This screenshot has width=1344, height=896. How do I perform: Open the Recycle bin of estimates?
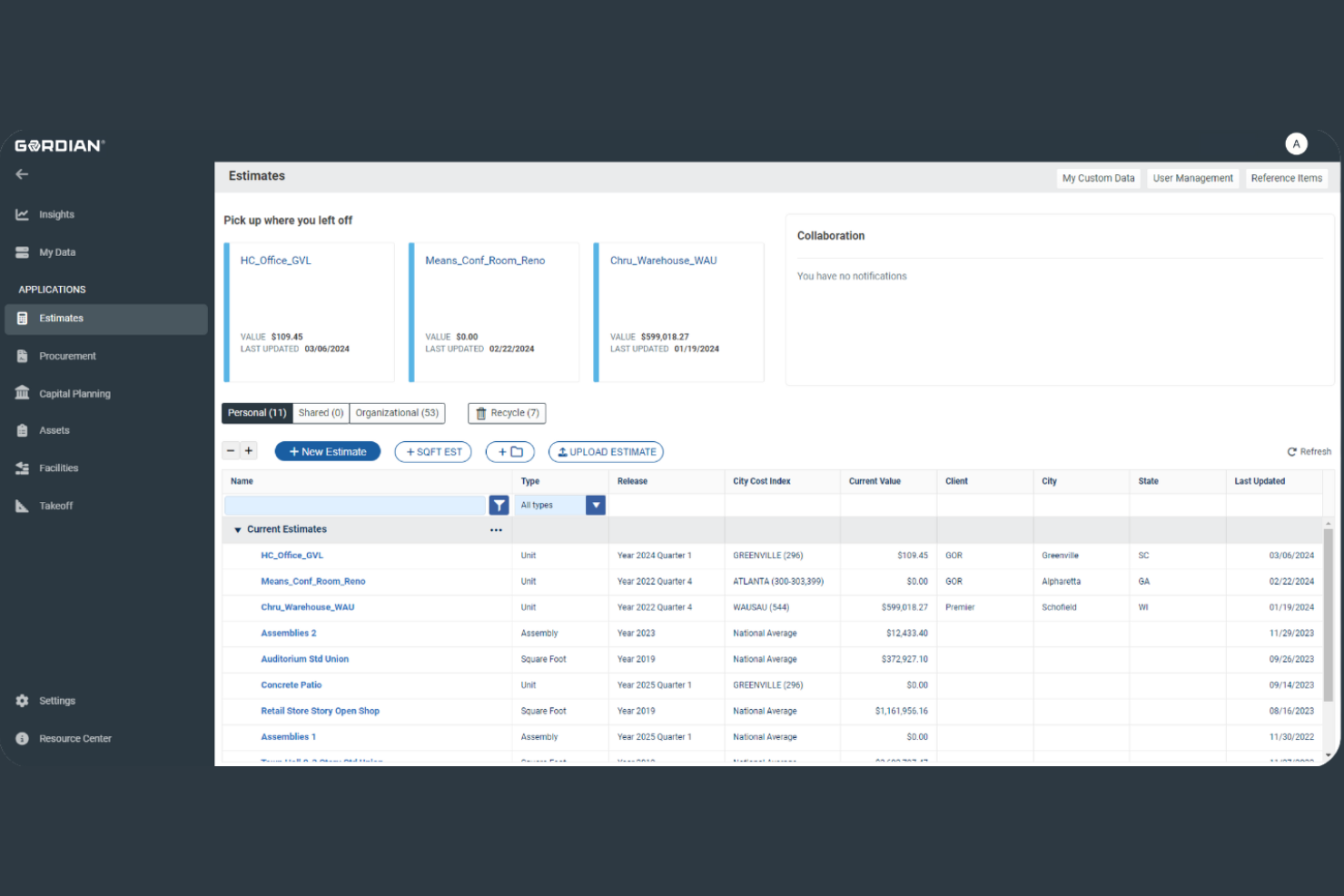pyautogui.click(x=506, y=413)
